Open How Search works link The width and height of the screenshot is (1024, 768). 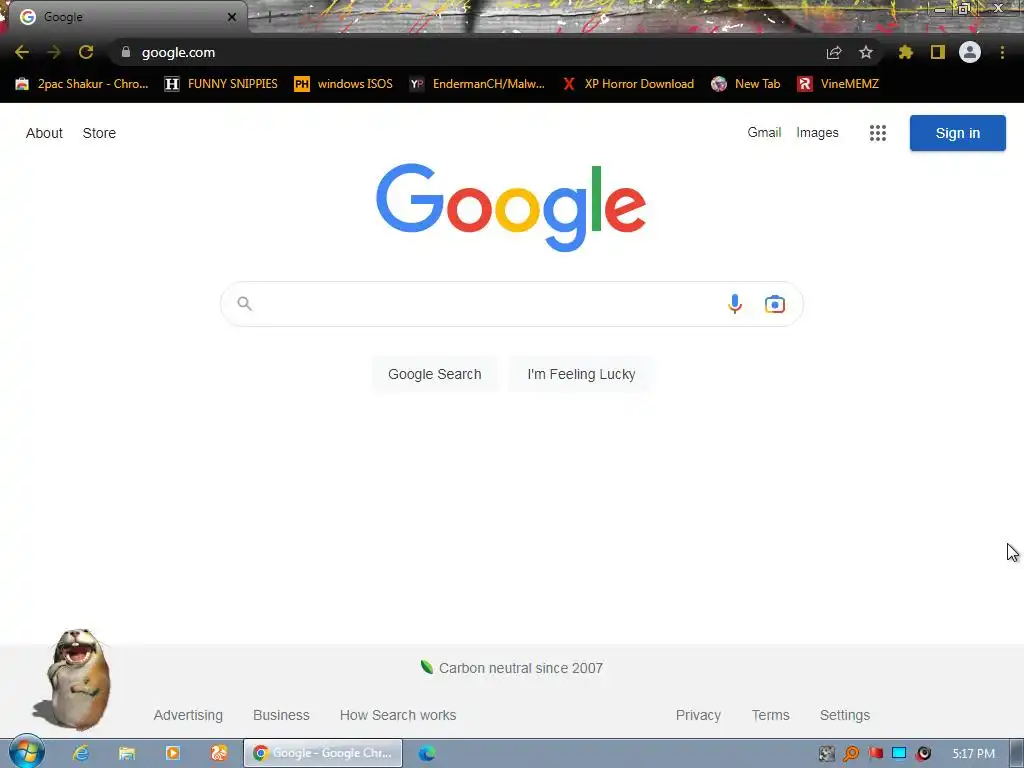398,715
